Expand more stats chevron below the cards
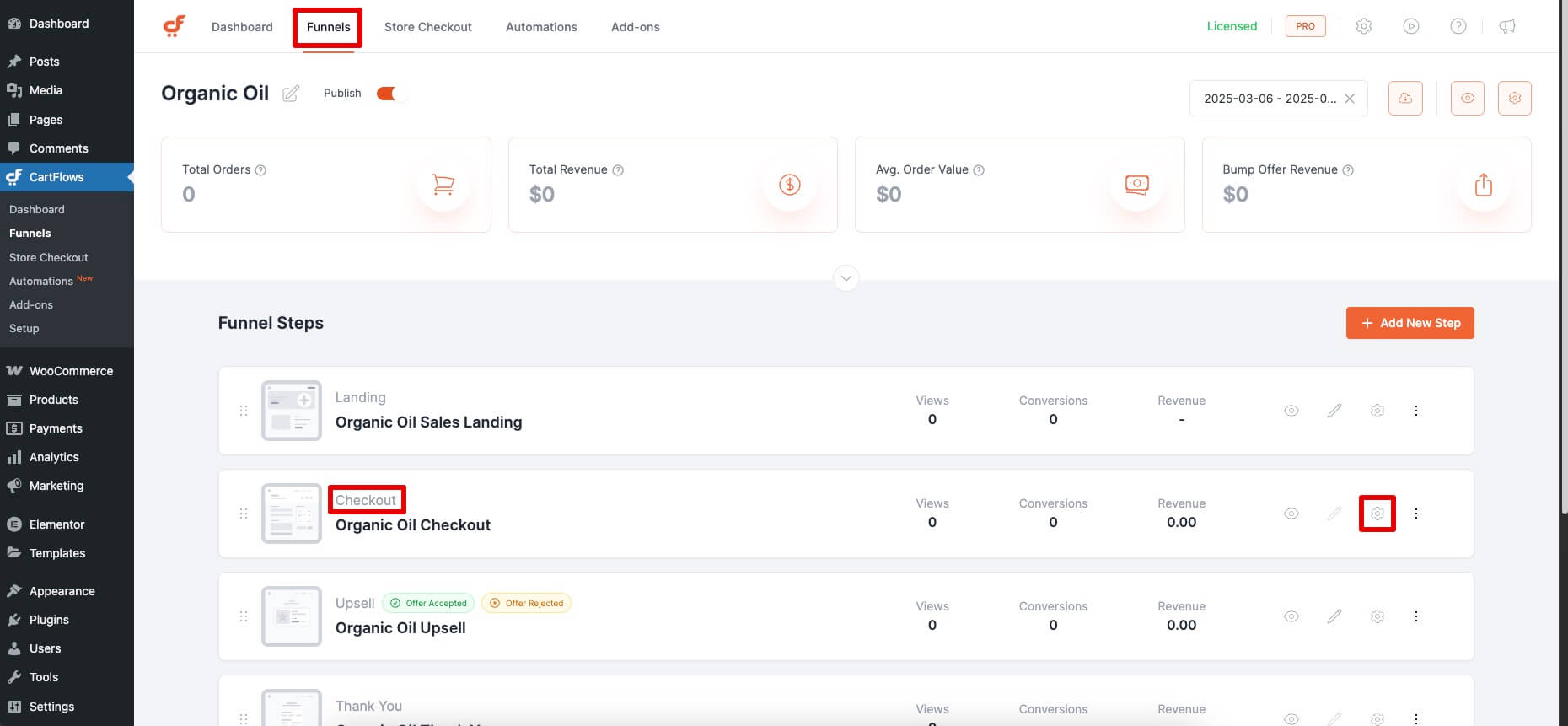Screen dimensions: 1568x726 point(846,278)
